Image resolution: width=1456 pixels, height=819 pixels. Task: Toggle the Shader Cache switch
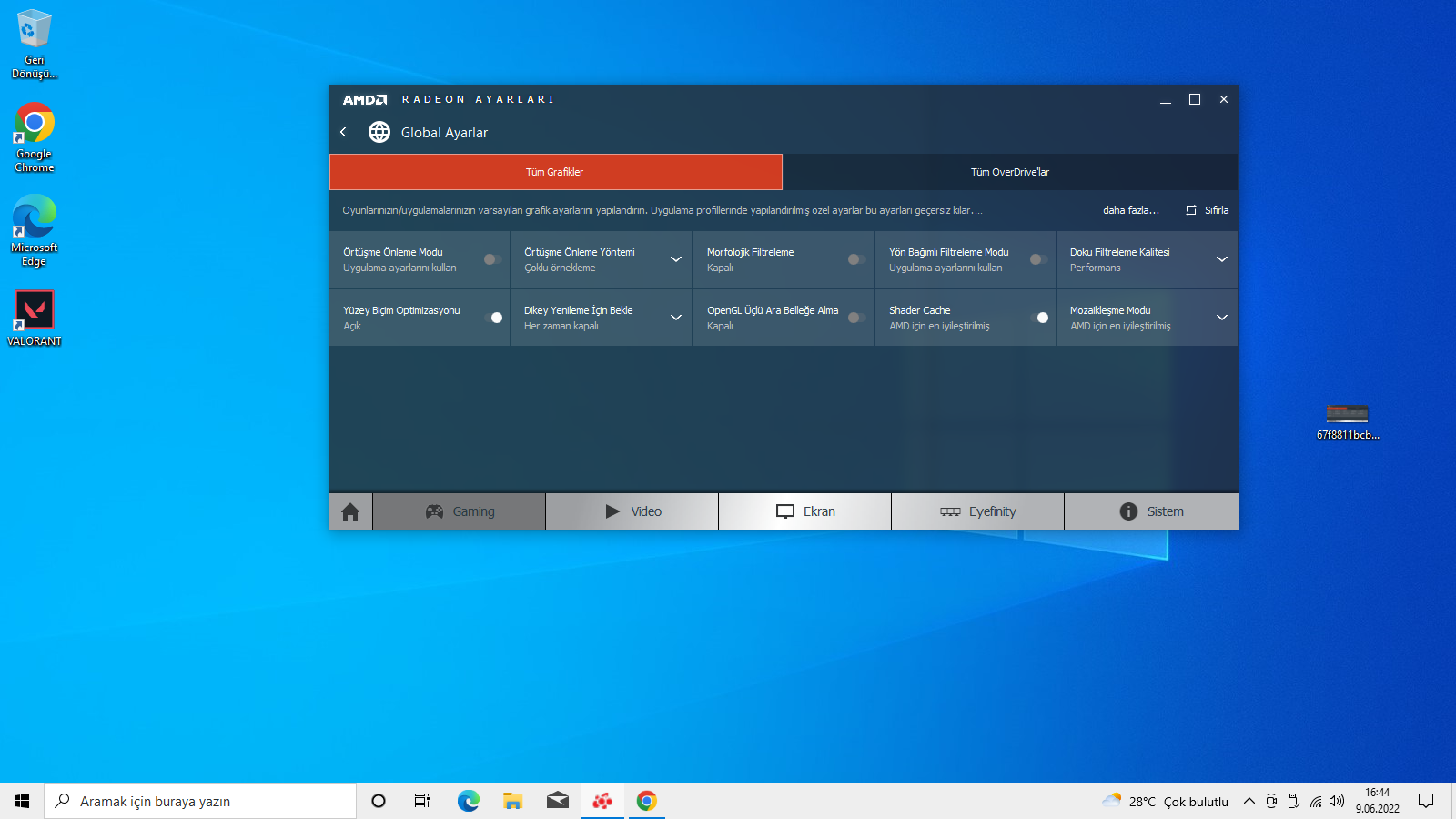tap(1040, 318)
